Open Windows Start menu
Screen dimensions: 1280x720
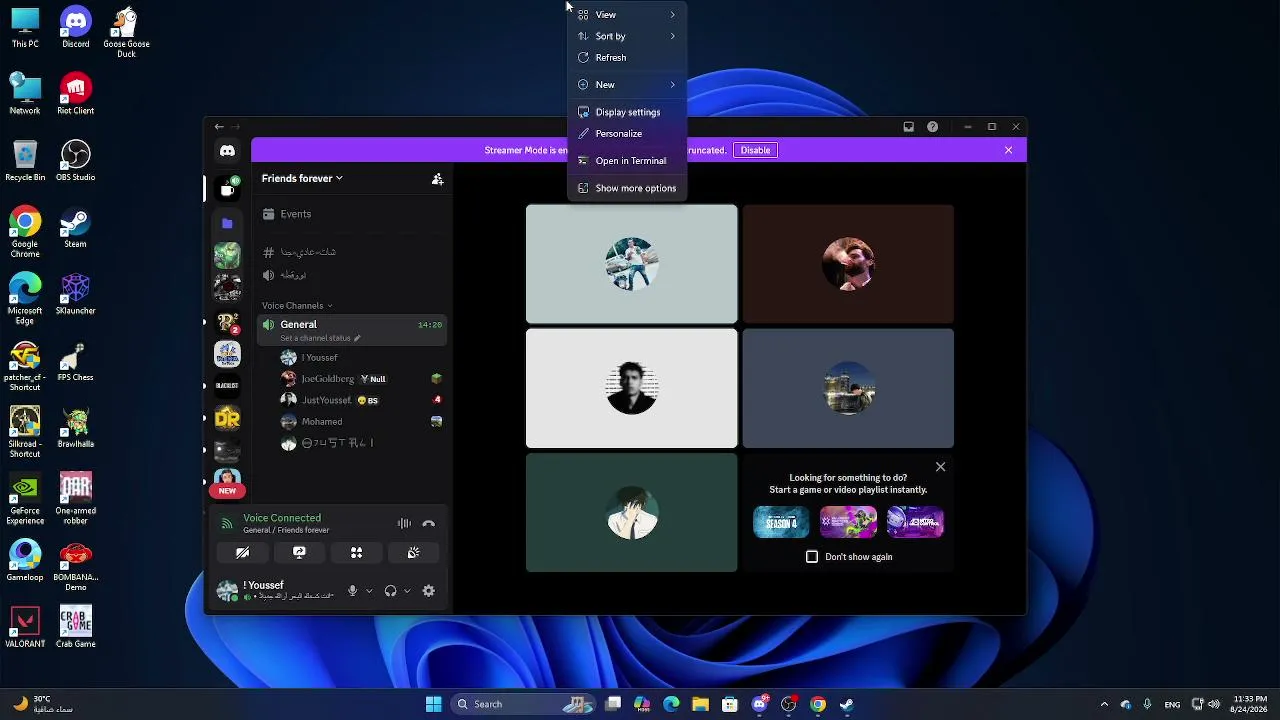tap(433, 704)
